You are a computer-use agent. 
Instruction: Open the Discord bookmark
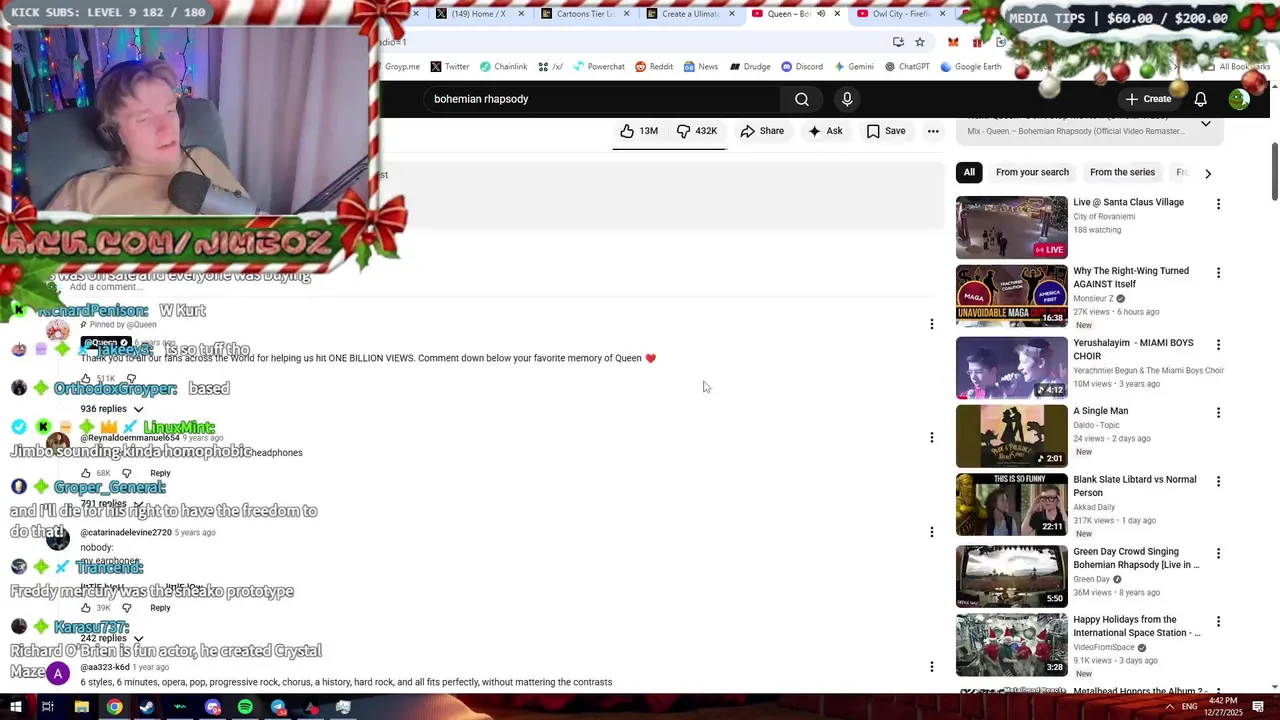802,67
